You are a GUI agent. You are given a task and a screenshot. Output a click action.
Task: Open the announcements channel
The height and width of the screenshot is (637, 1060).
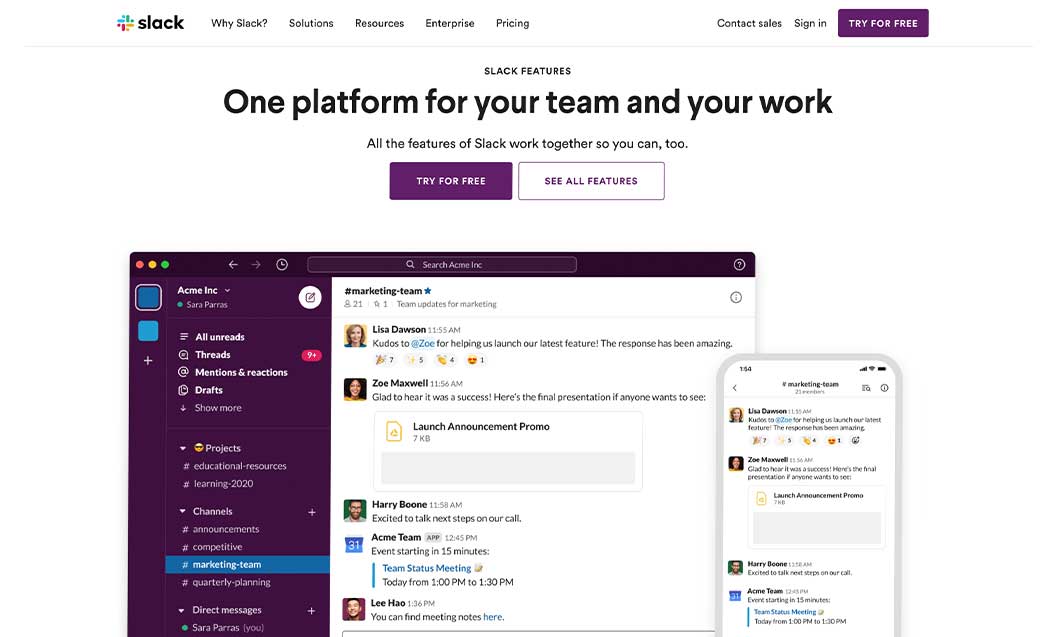[x=226, y=529]
